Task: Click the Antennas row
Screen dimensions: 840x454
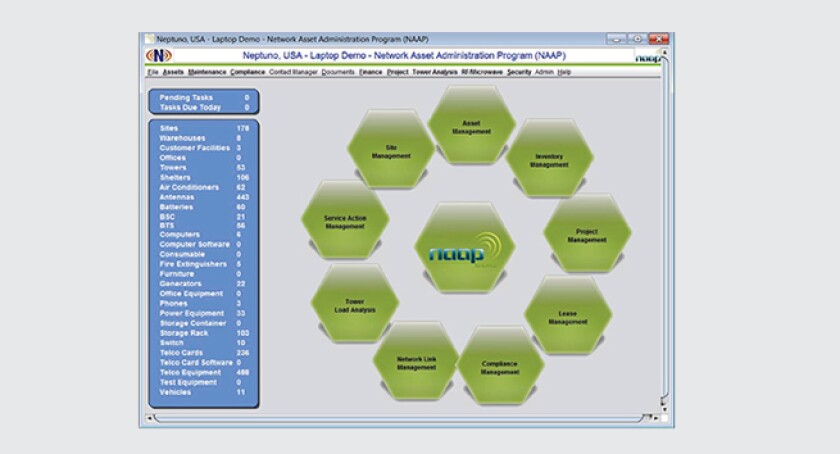Action: tap(204, 197)
